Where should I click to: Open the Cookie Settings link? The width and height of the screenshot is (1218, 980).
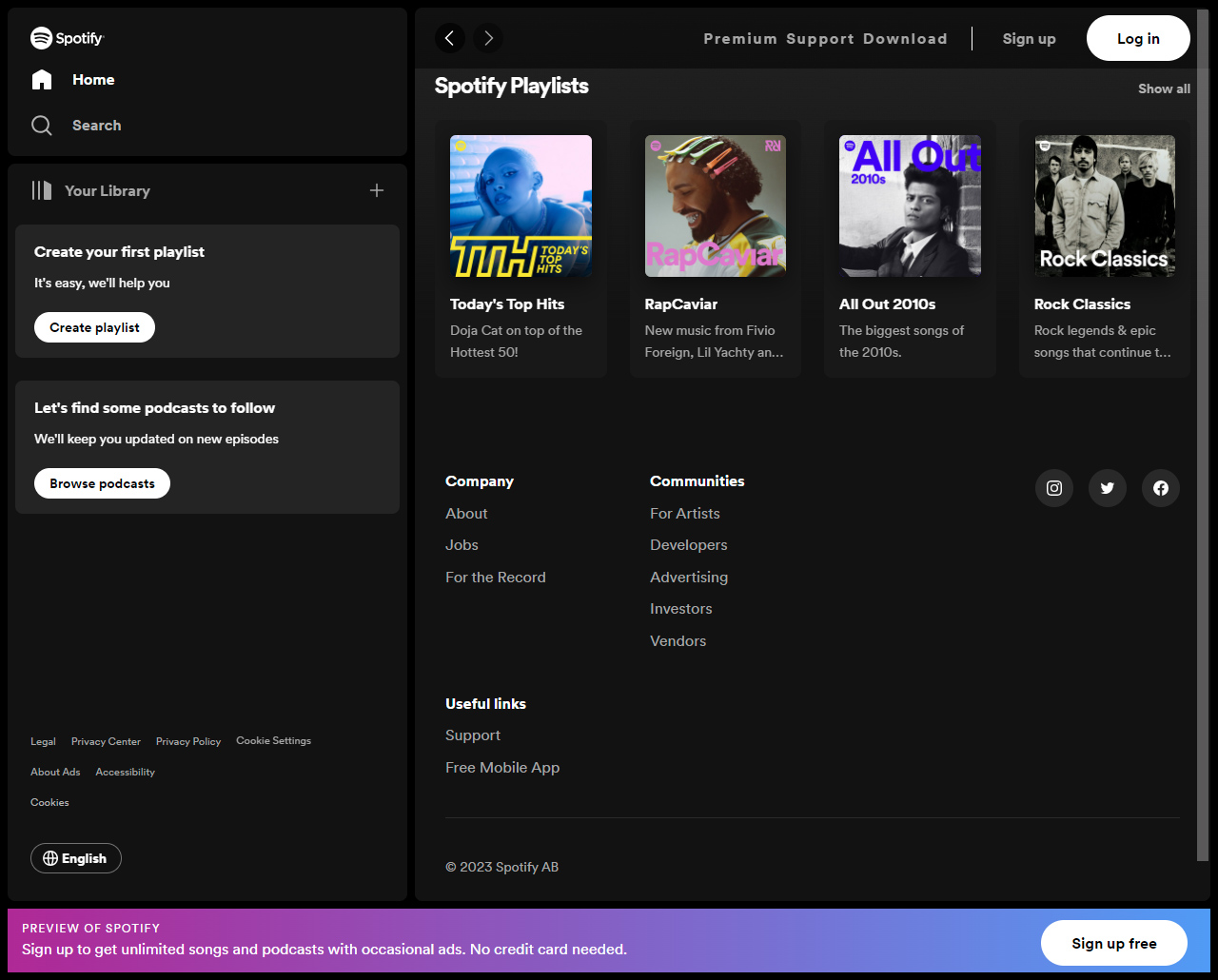[x=274, y=740]
